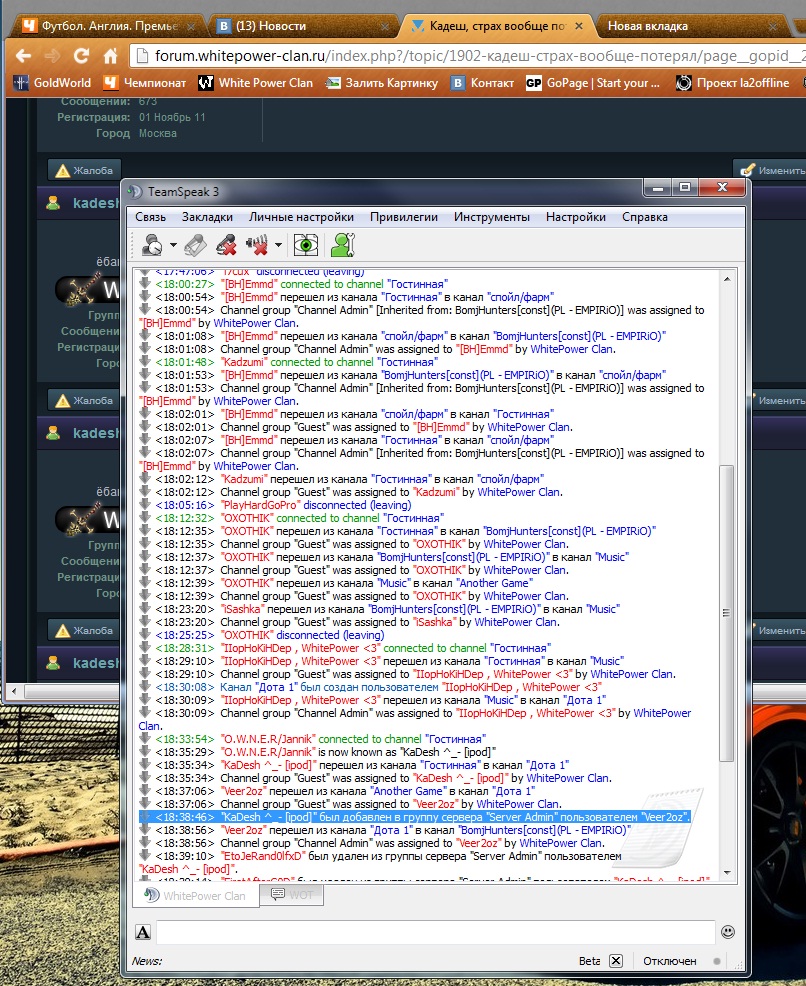Click the connection status dot indicator
The image size is (806, 986).
pyautogui.click(x=717, y=961)
